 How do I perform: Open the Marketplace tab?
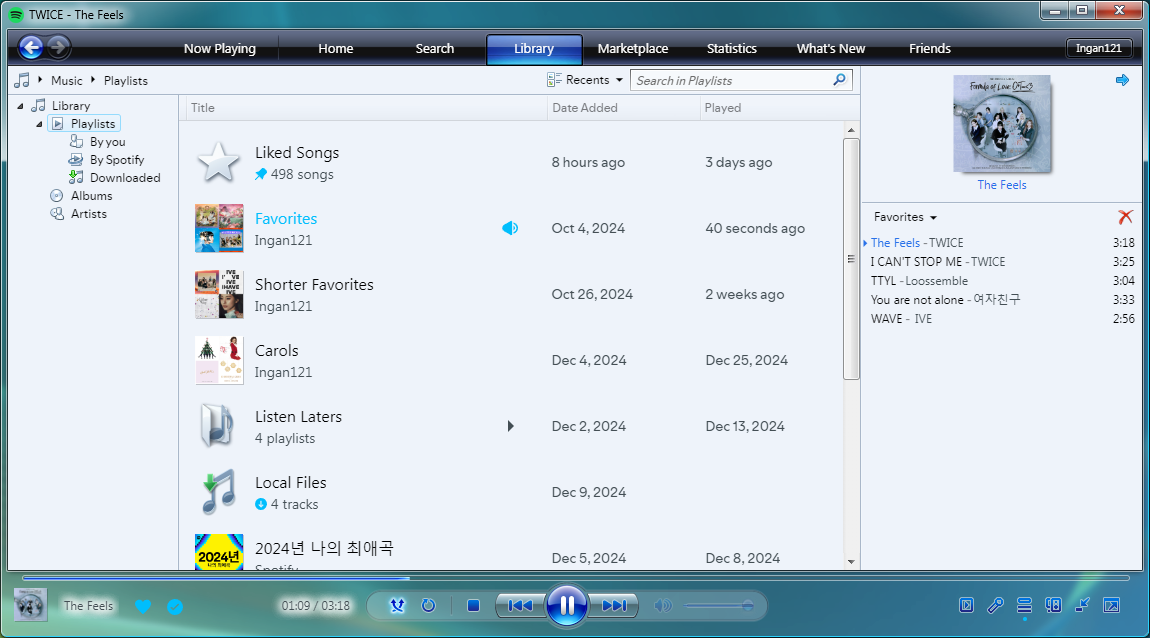(632, 48)
